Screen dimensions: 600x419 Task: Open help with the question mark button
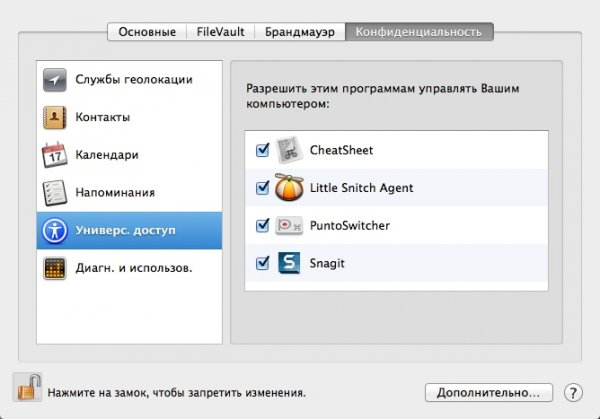[573, 393]
